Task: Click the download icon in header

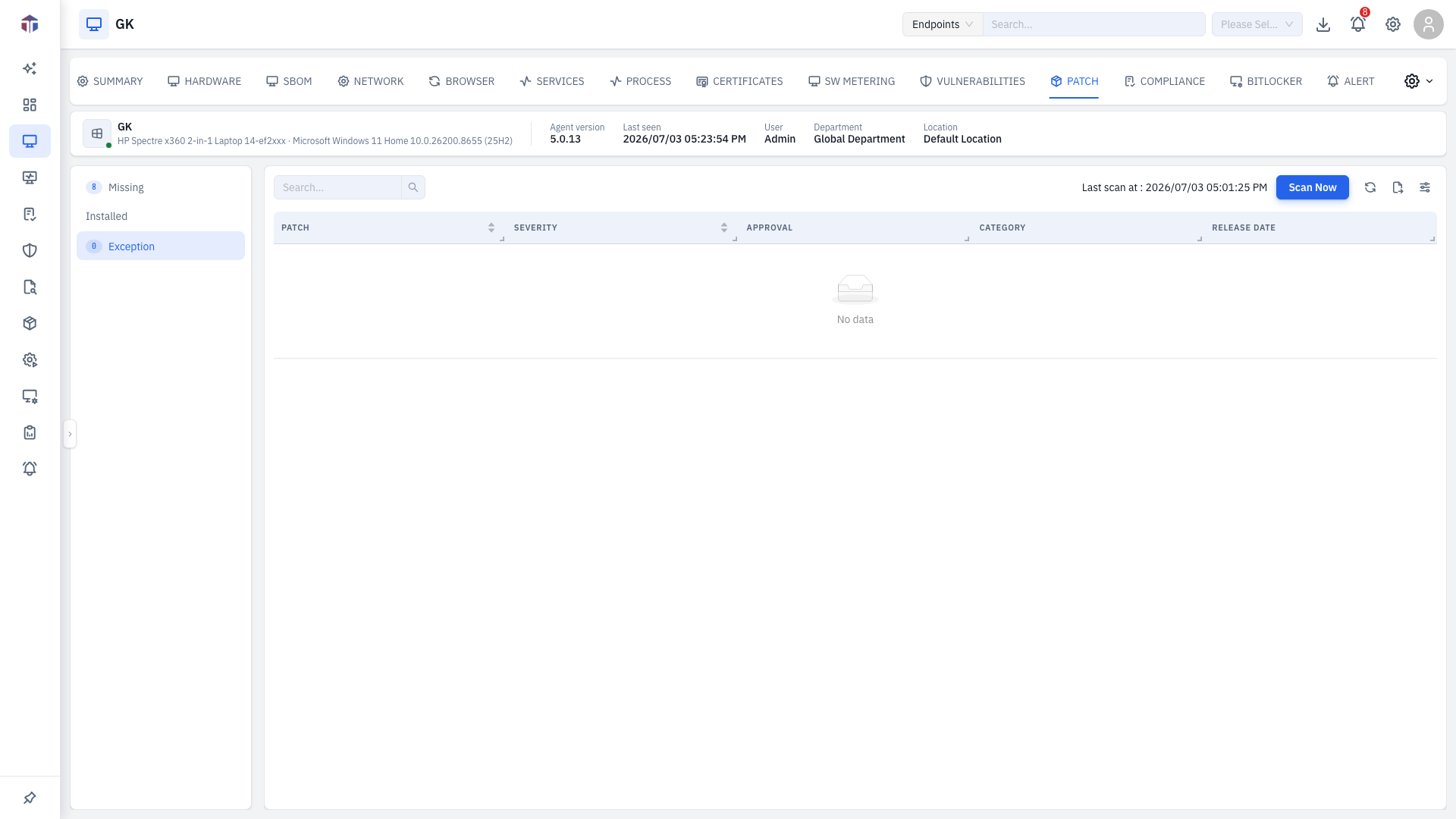Action: [1323, 24]
